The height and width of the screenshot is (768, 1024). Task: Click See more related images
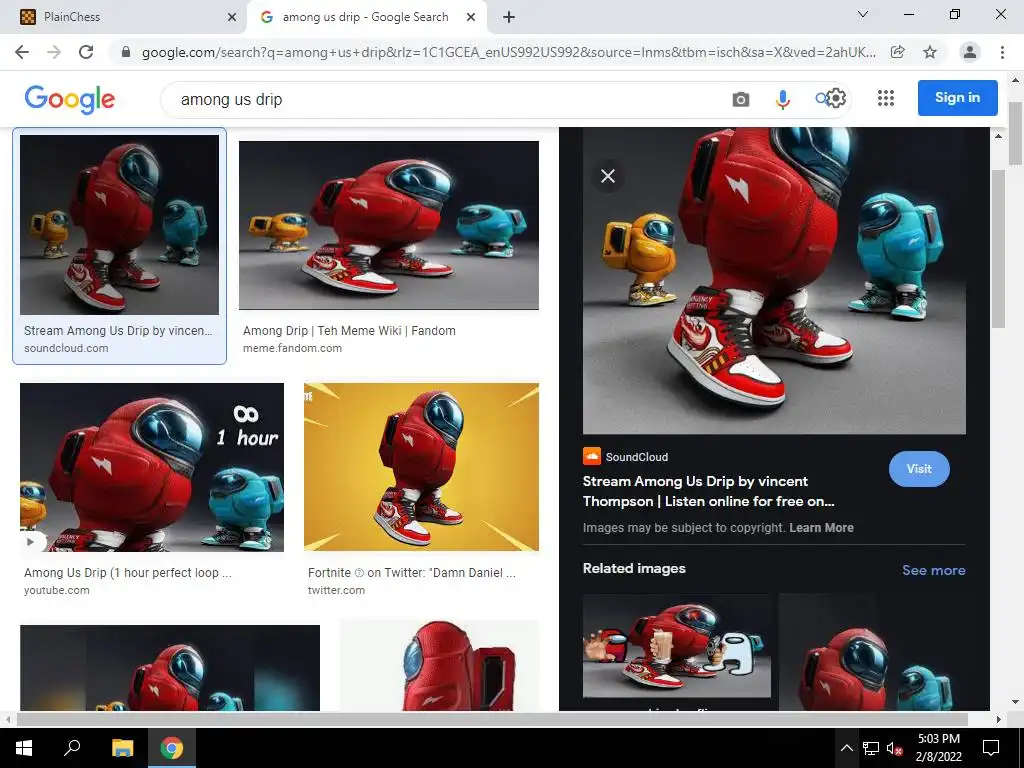933,570
